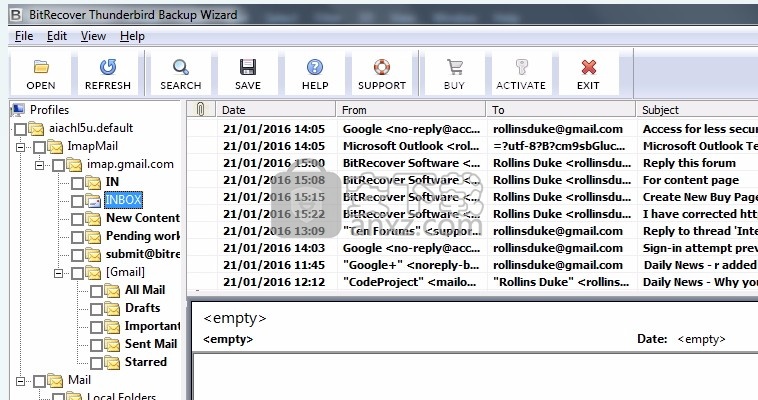The width and height of the screenshot is (758, 400).
Task: Select the CodeProject email at 12:12
Action: coord(472,281)
